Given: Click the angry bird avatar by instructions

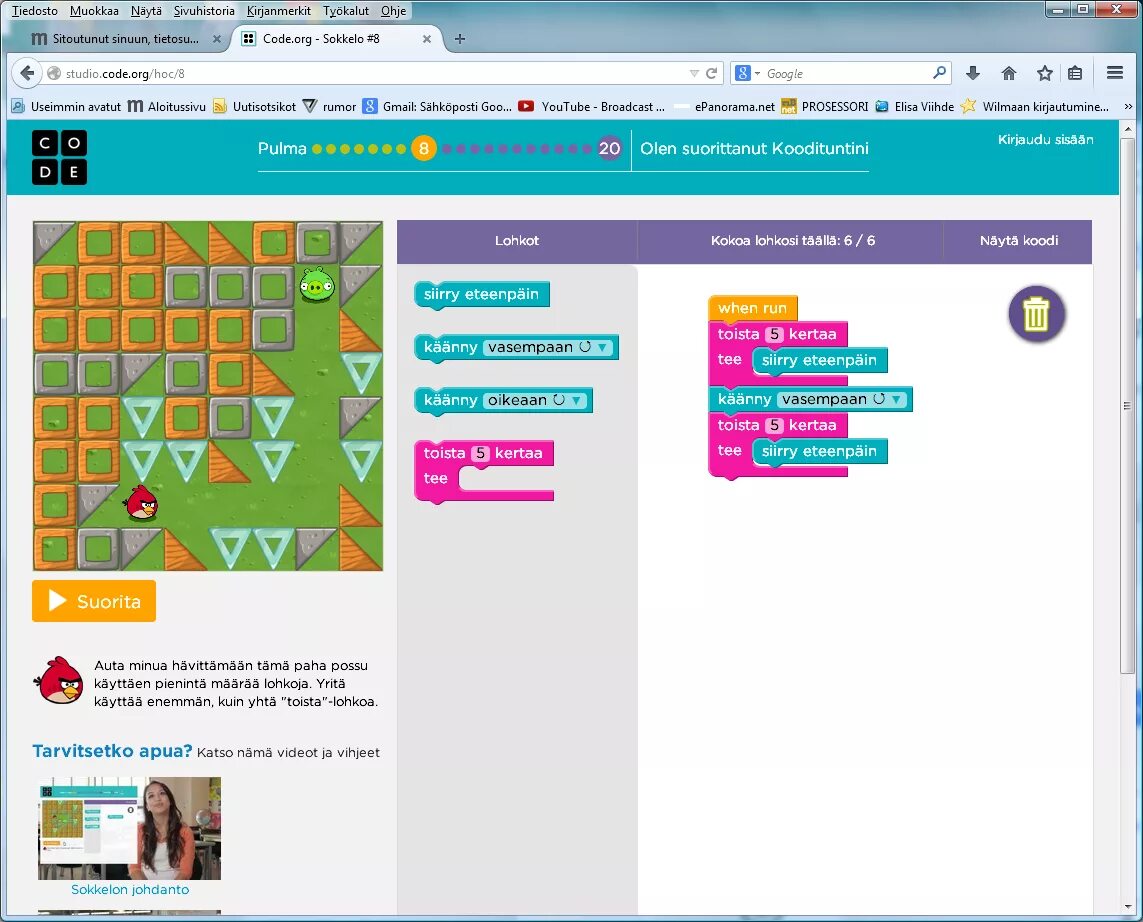Looking at the screenshot, I should point(60,680).
